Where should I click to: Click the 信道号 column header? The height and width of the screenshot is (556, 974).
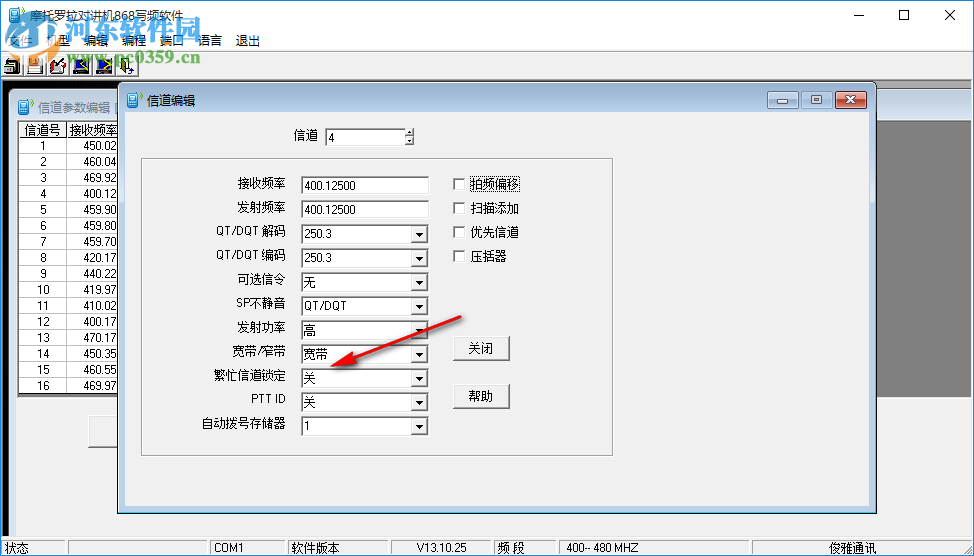(x=42, y=129)
